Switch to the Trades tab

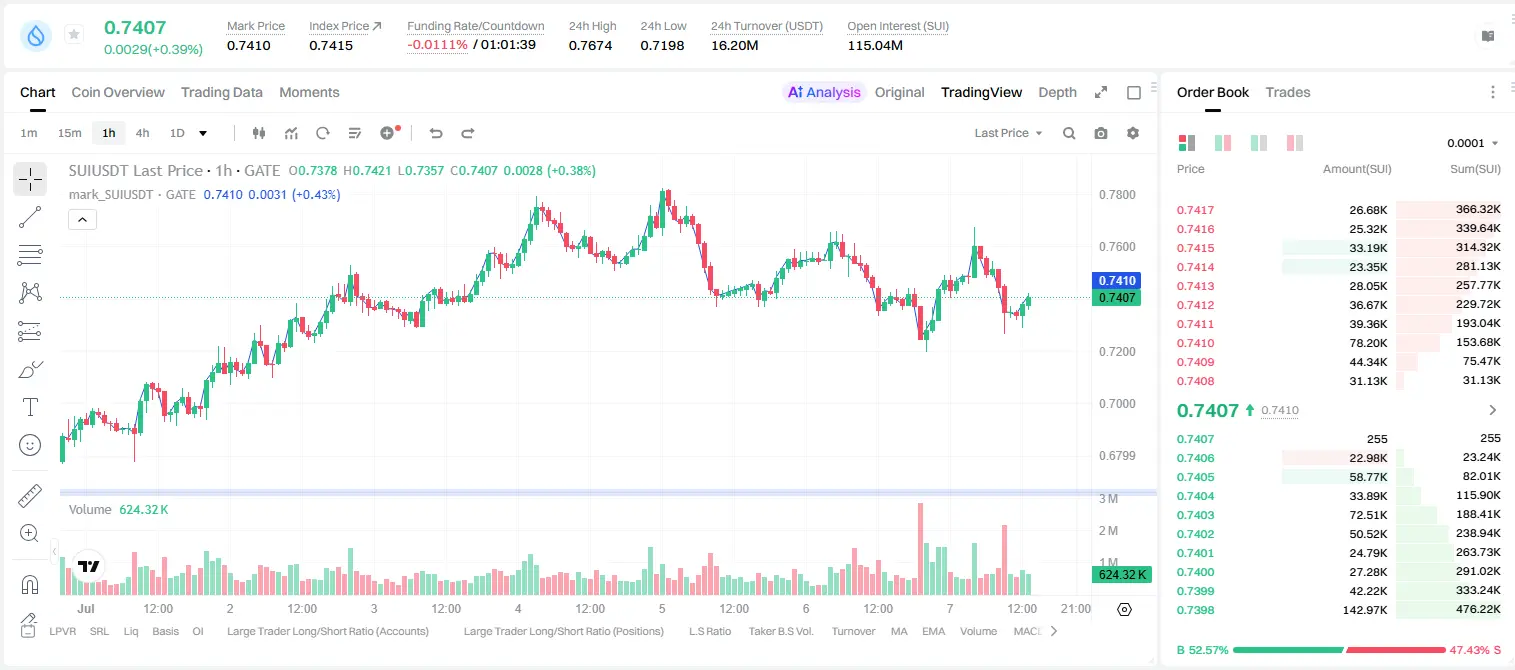click(1288, 92)
